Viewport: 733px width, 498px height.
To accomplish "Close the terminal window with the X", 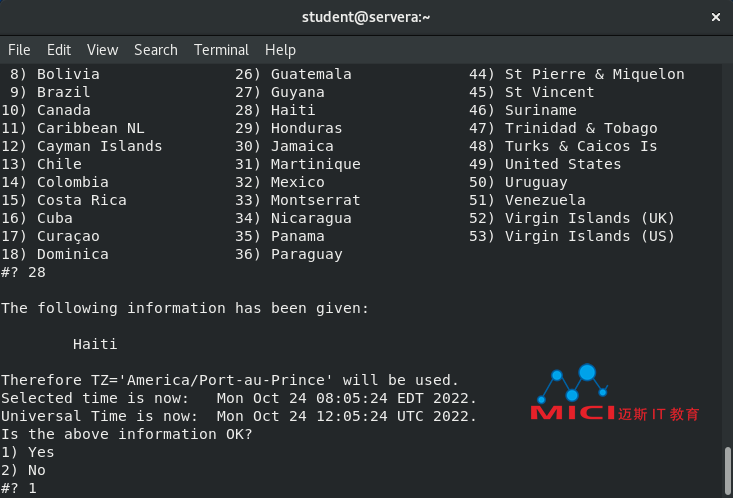I will 715,17.
